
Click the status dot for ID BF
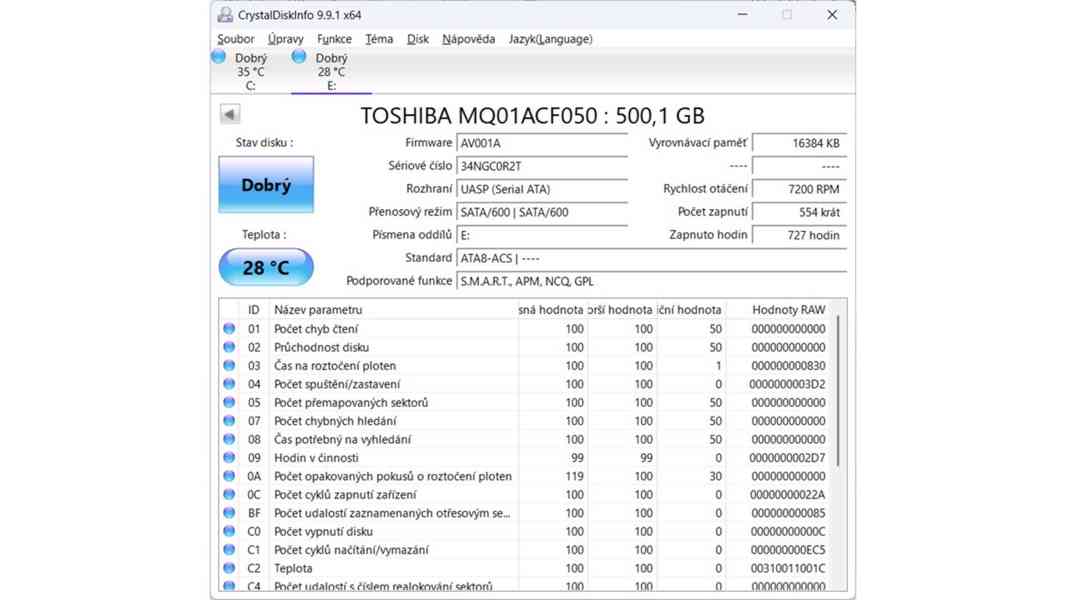[x=229, y=513]
